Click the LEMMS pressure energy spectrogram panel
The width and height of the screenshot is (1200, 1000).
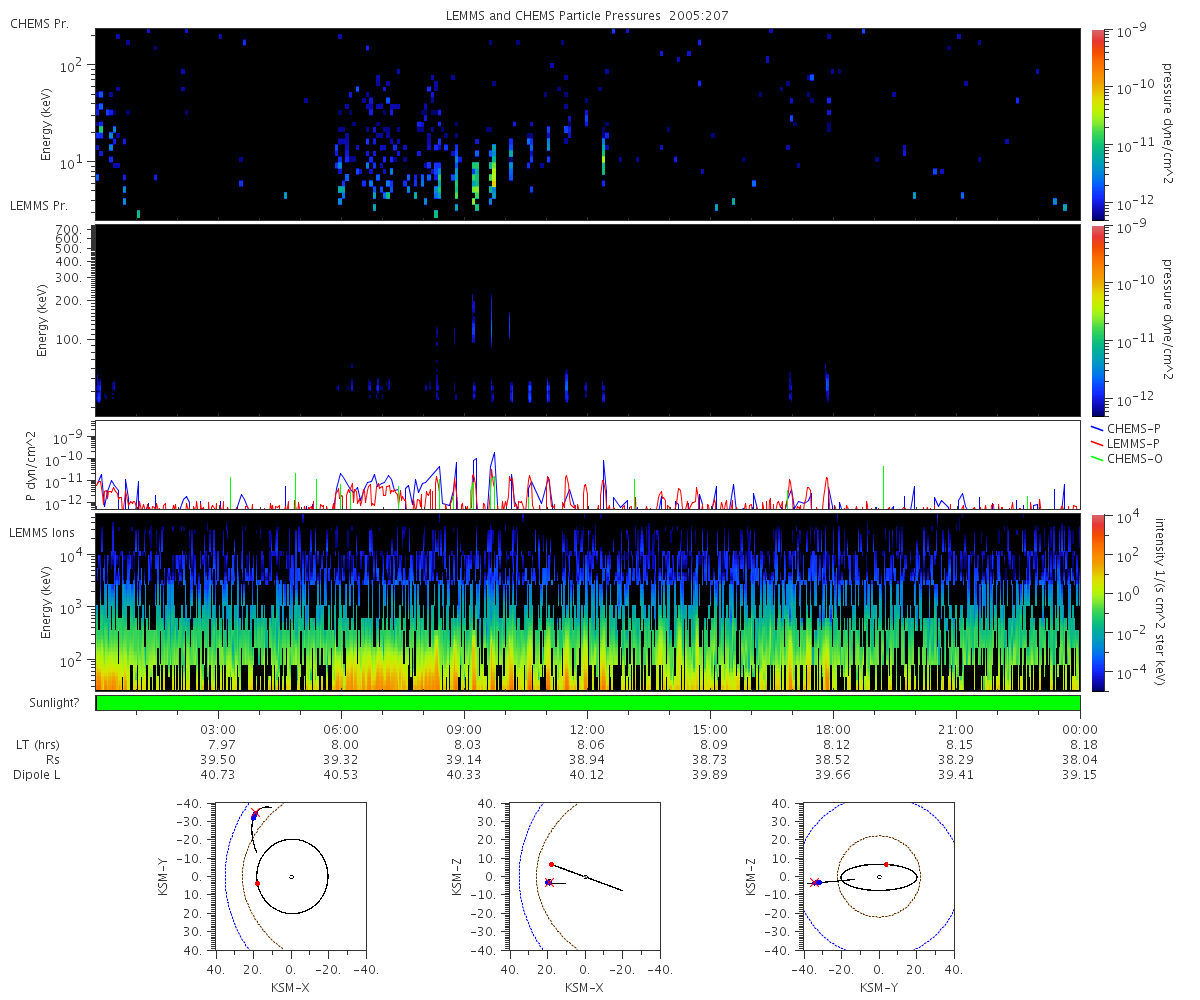click(x=588, y=321)
